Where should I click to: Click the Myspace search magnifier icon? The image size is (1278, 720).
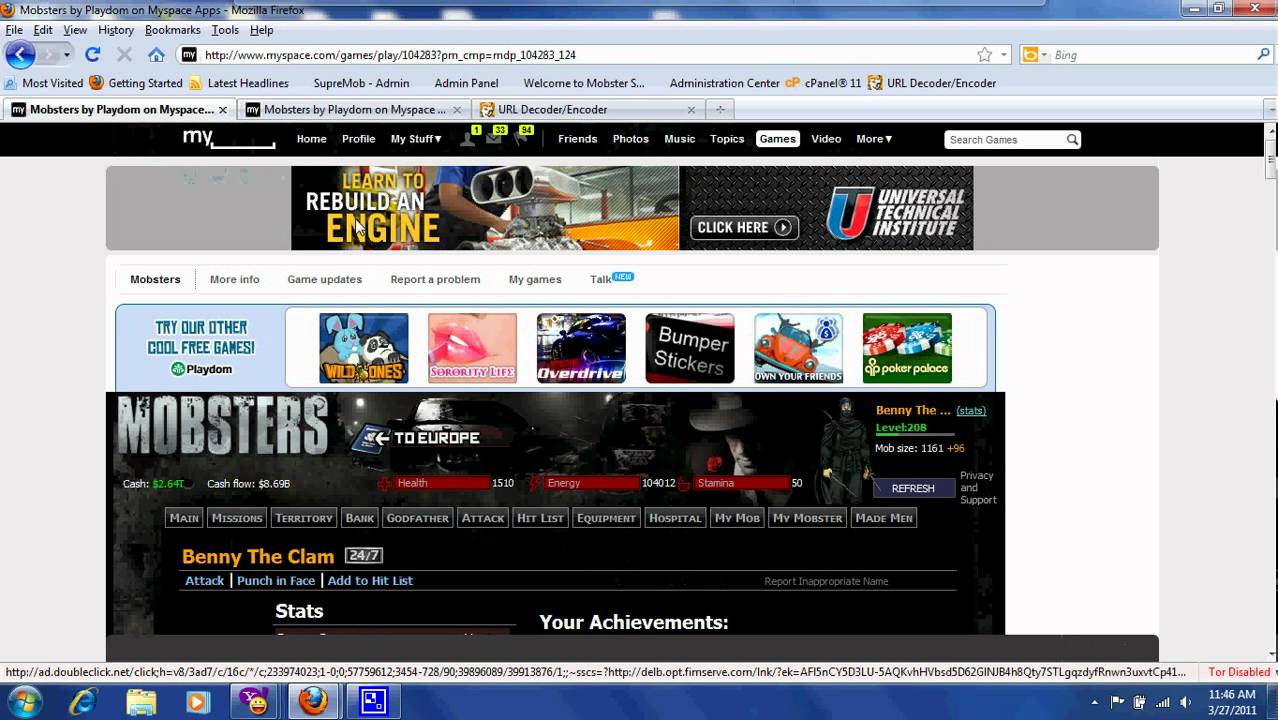point(1072,140)
